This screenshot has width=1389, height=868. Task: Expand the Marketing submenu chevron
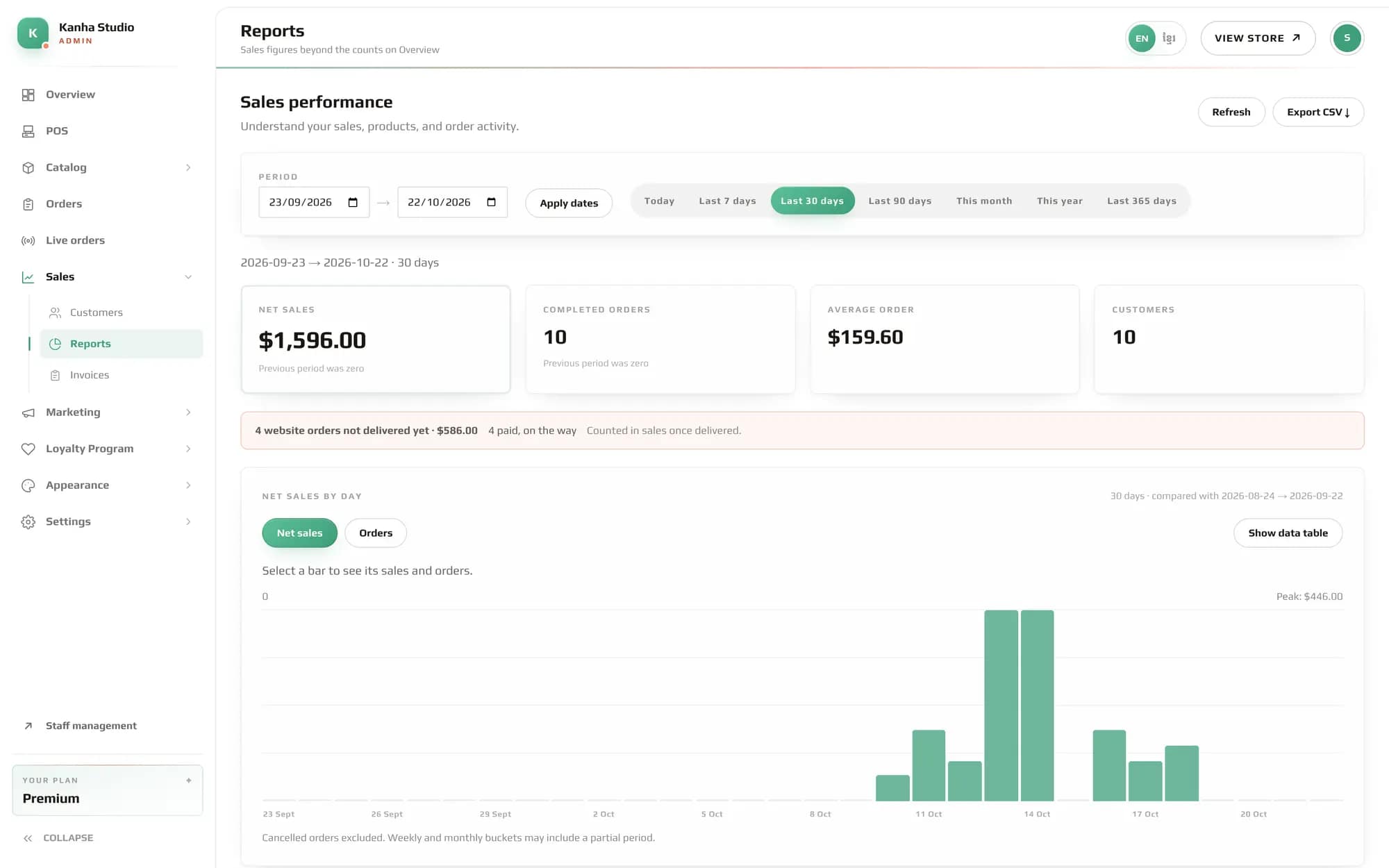[x=188, y=412]
